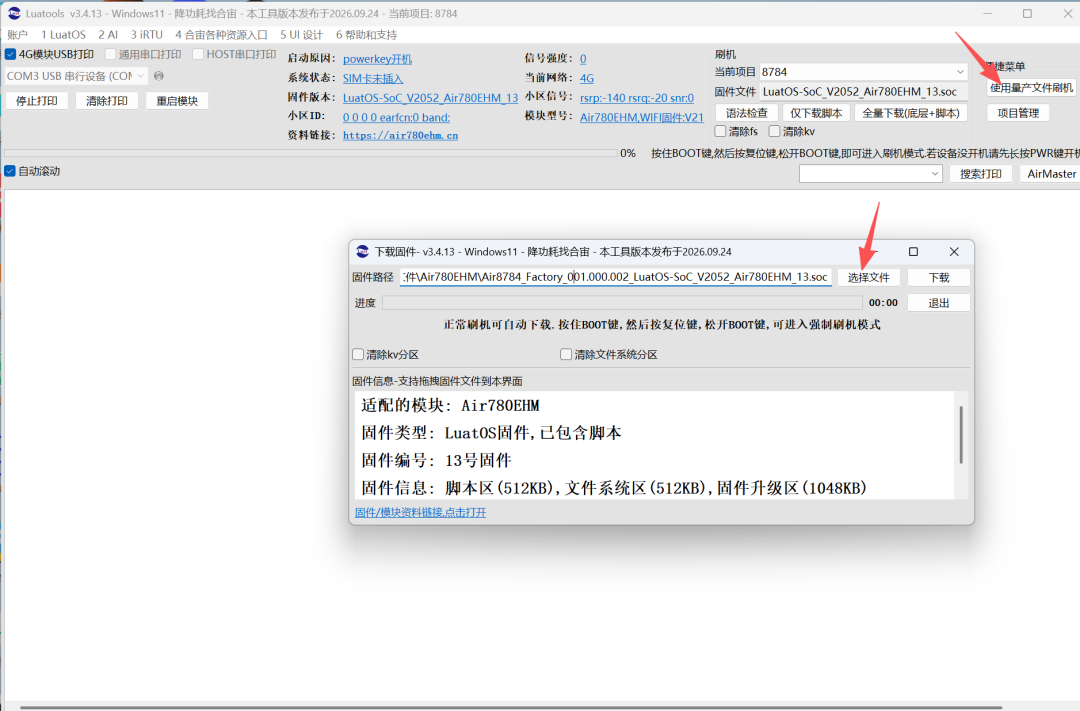Image resolution: width=1080 pixels, height=711 pixels.
Task: Click firmware version LuatOS-SoC_V2052 link
Action: tap(430, 98)
